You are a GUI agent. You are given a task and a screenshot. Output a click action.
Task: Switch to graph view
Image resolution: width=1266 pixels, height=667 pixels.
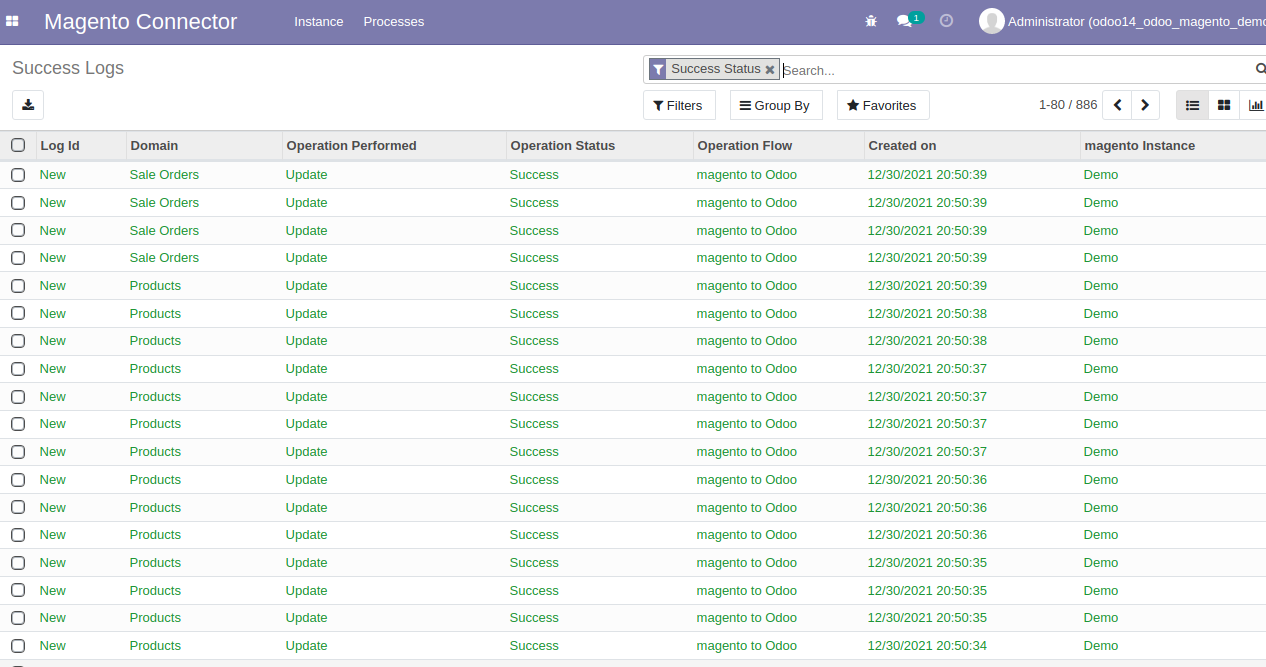pos(1255,105)
